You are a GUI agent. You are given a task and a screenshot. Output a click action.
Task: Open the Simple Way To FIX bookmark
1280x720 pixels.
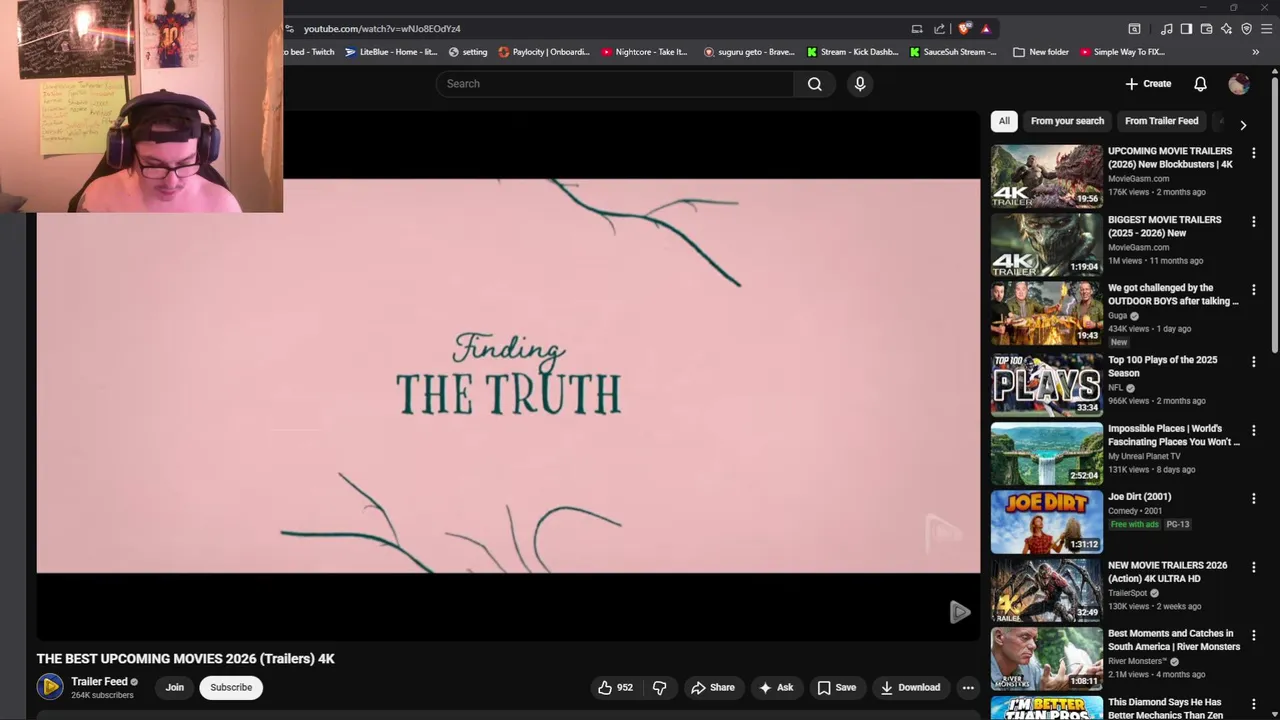point(1122,52)
